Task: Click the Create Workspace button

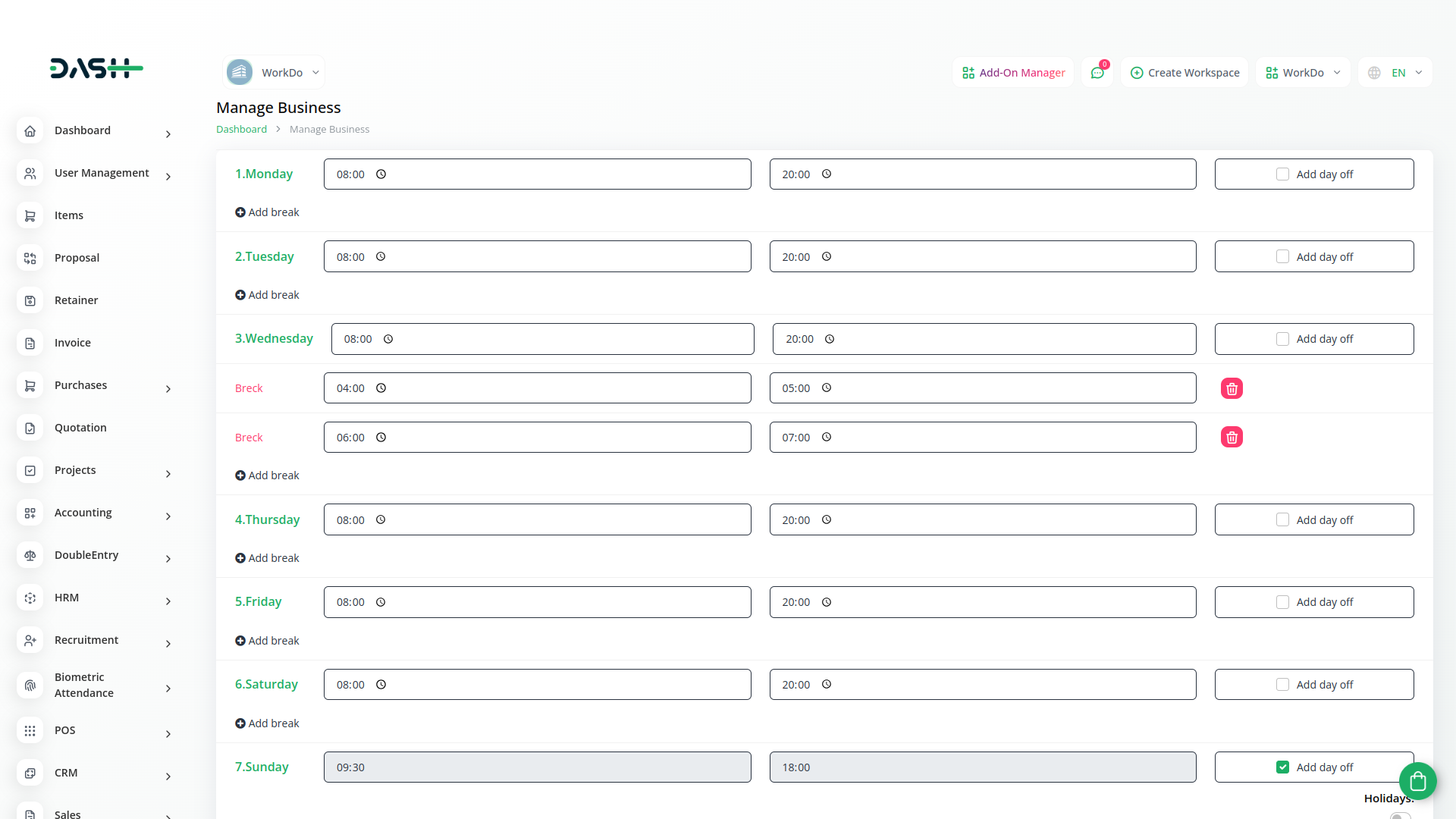Action: coord(1185,73)
